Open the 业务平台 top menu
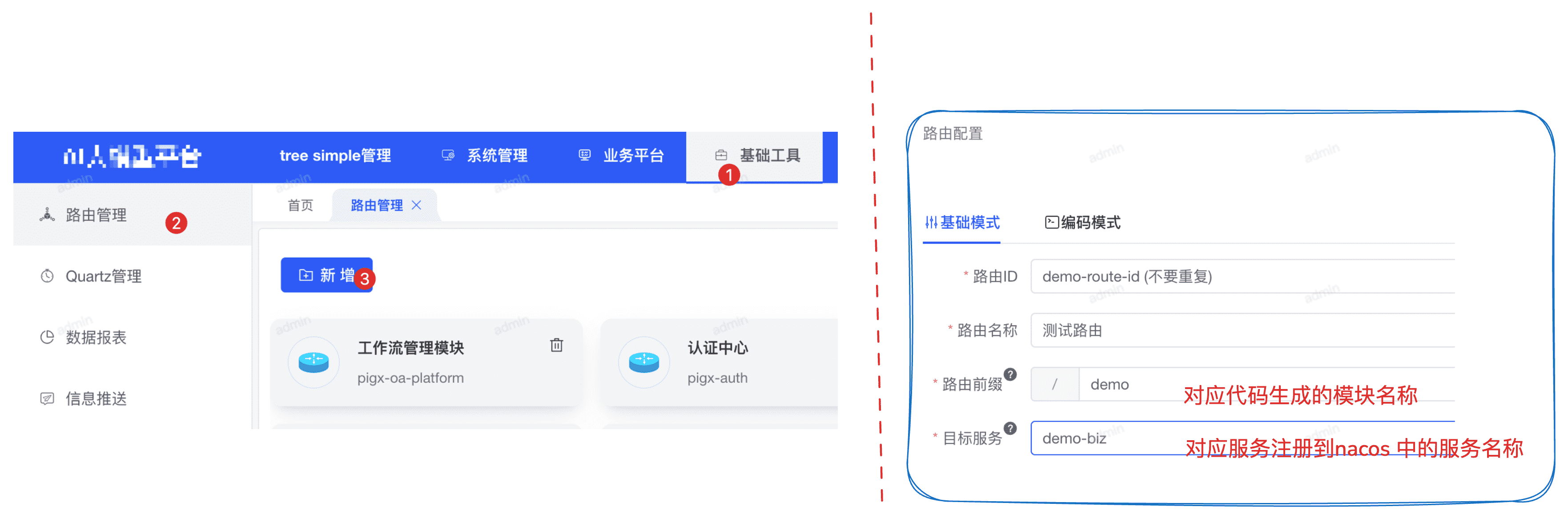 point(621,156)
